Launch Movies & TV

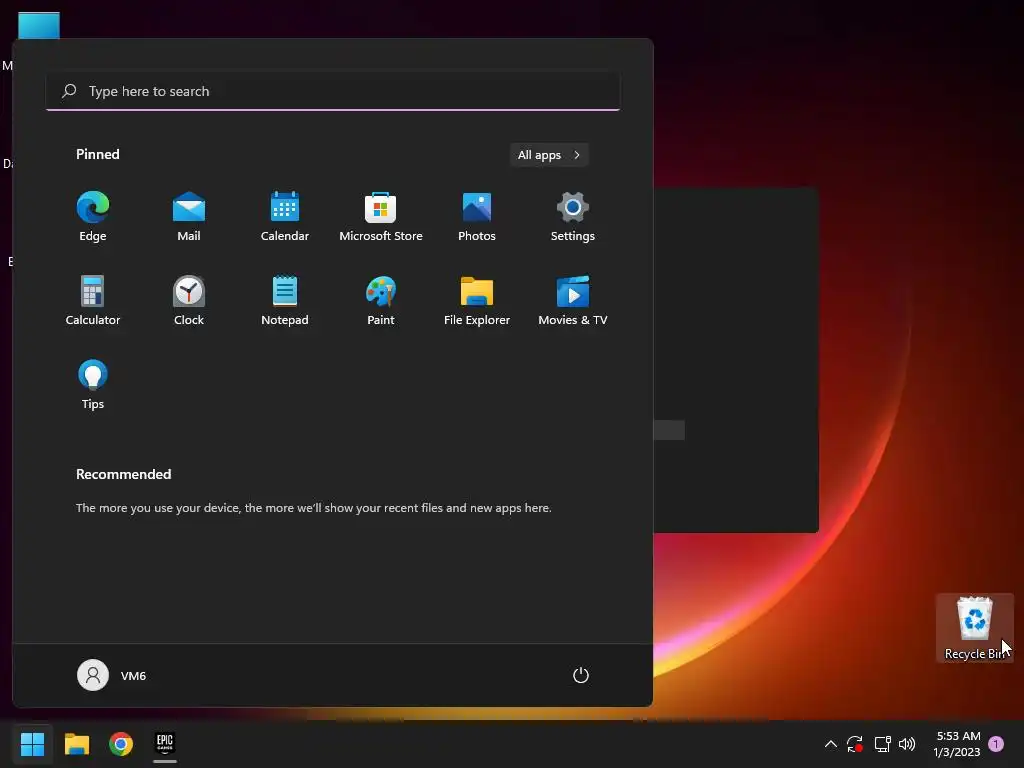click(x=573, y=300)
